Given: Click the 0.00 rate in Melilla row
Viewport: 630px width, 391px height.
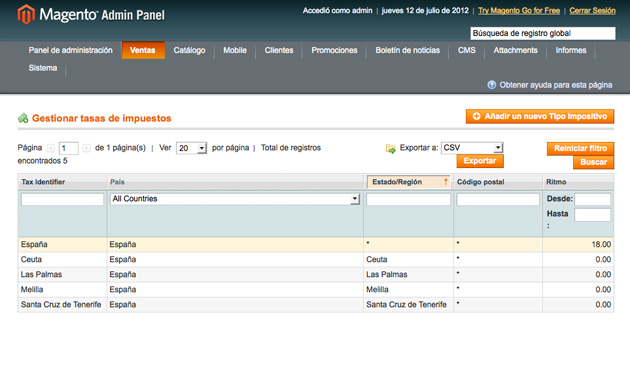Looking at the screenshot, I should click(x=603, y=289).
